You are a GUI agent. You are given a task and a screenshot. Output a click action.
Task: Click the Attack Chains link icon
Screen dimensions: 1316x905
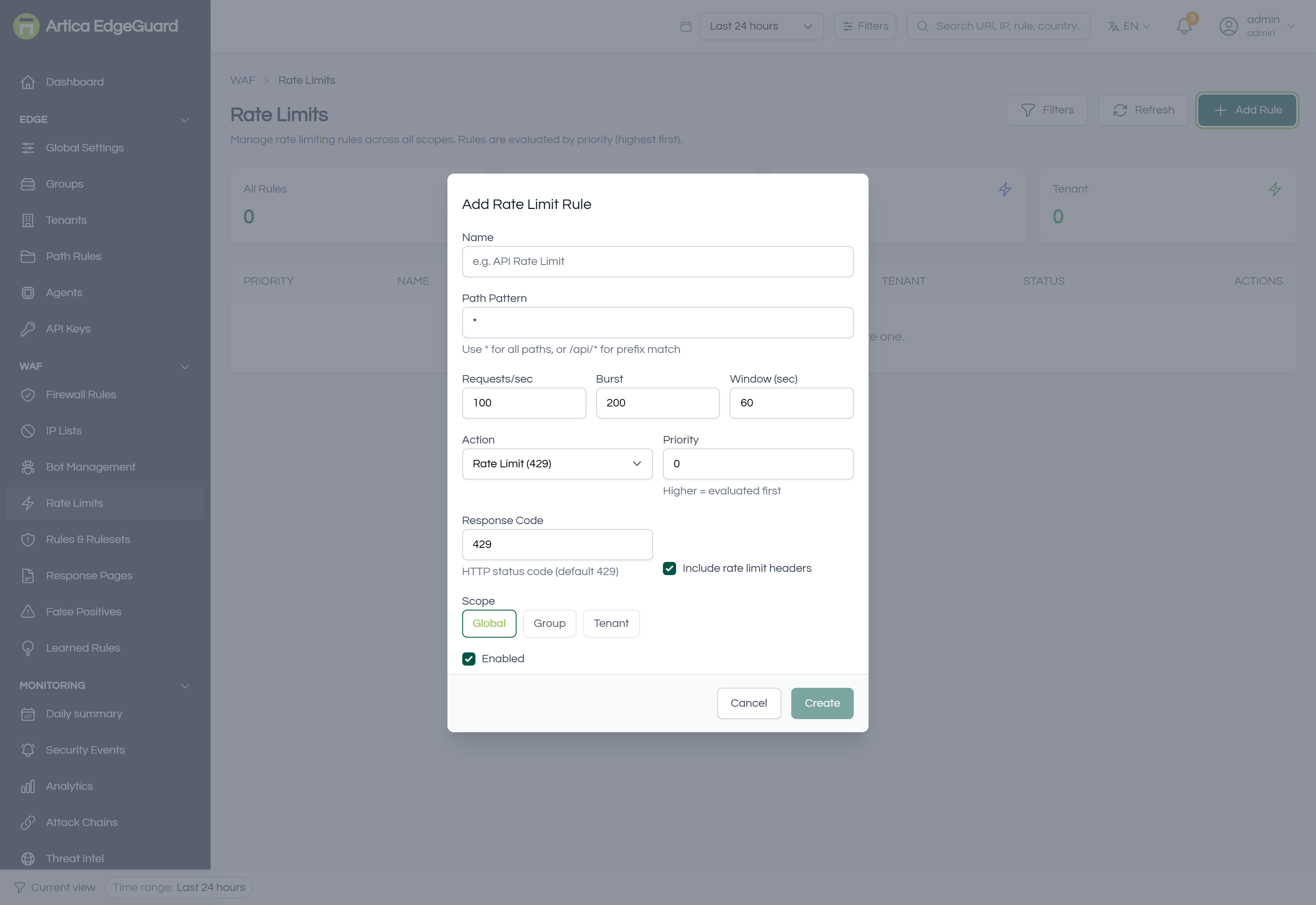coord(28,823)
